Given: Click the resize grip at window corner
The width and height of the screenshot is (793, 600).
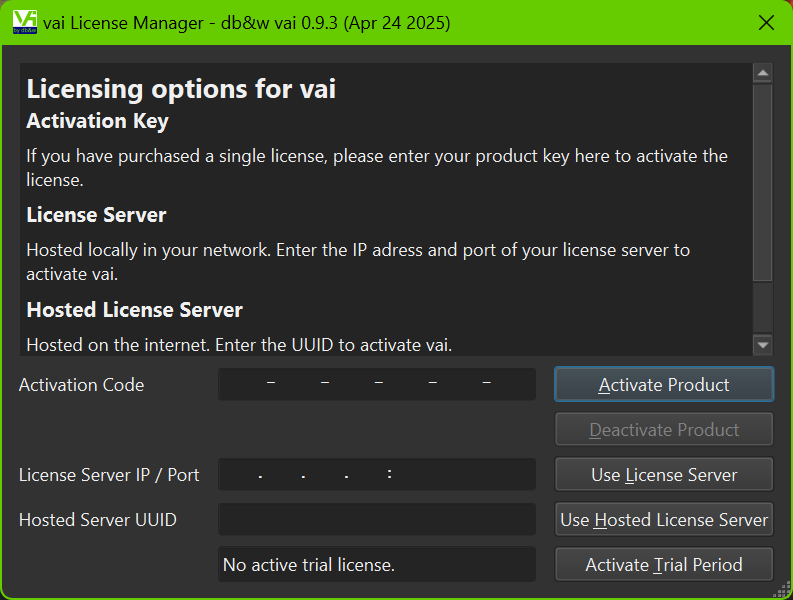Looking at the screenshot, I should pos(783,590).
